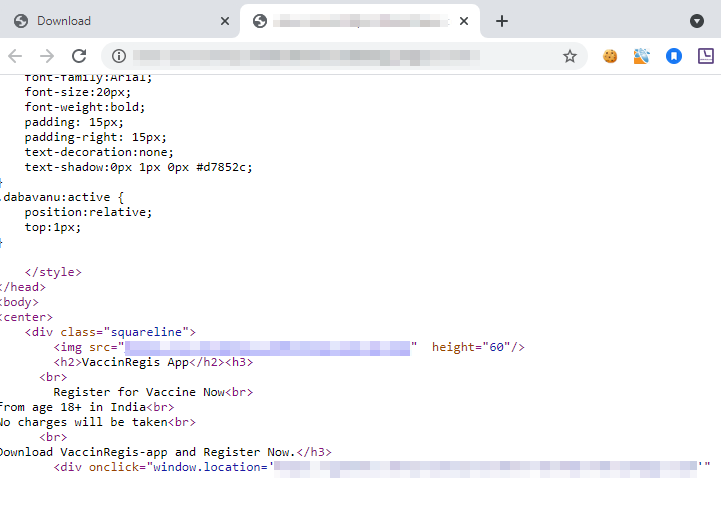721x515 pixels.
Task: Reload the current page
Action: point(79,56)
